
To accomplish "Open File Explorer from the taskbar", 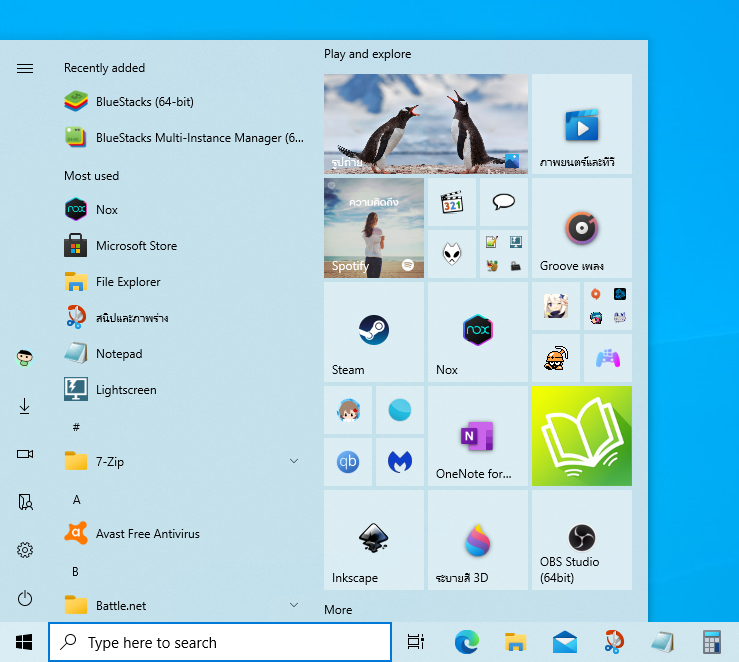I will pyautogui.click(x=516, y=642).
